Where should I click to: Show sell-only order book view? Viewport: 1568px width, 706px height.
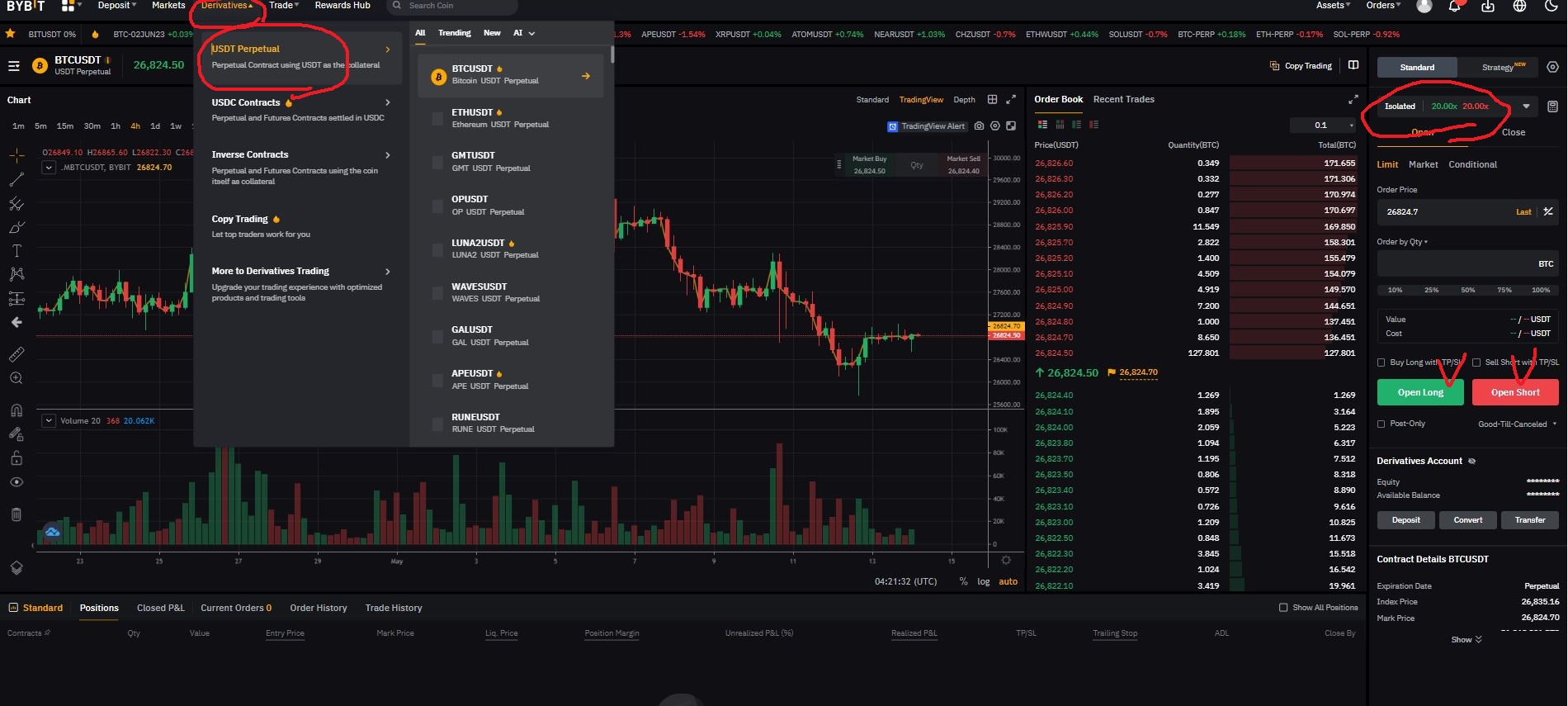(1093, 125)
